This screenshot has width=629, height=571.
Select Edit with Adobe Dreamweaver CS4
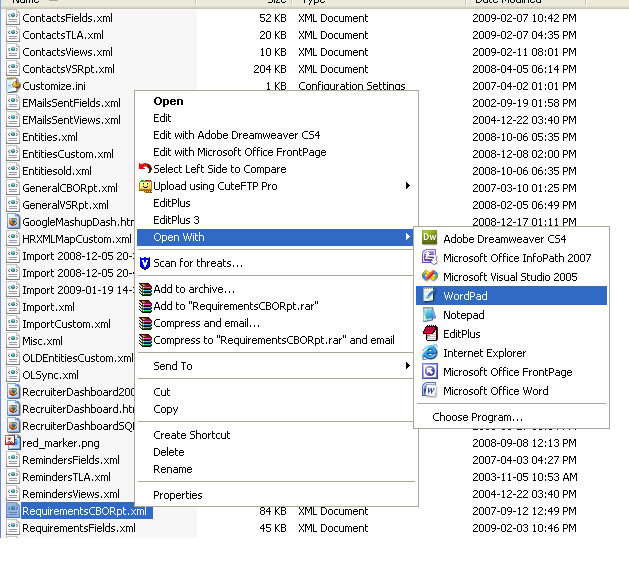tap(237, 135)
